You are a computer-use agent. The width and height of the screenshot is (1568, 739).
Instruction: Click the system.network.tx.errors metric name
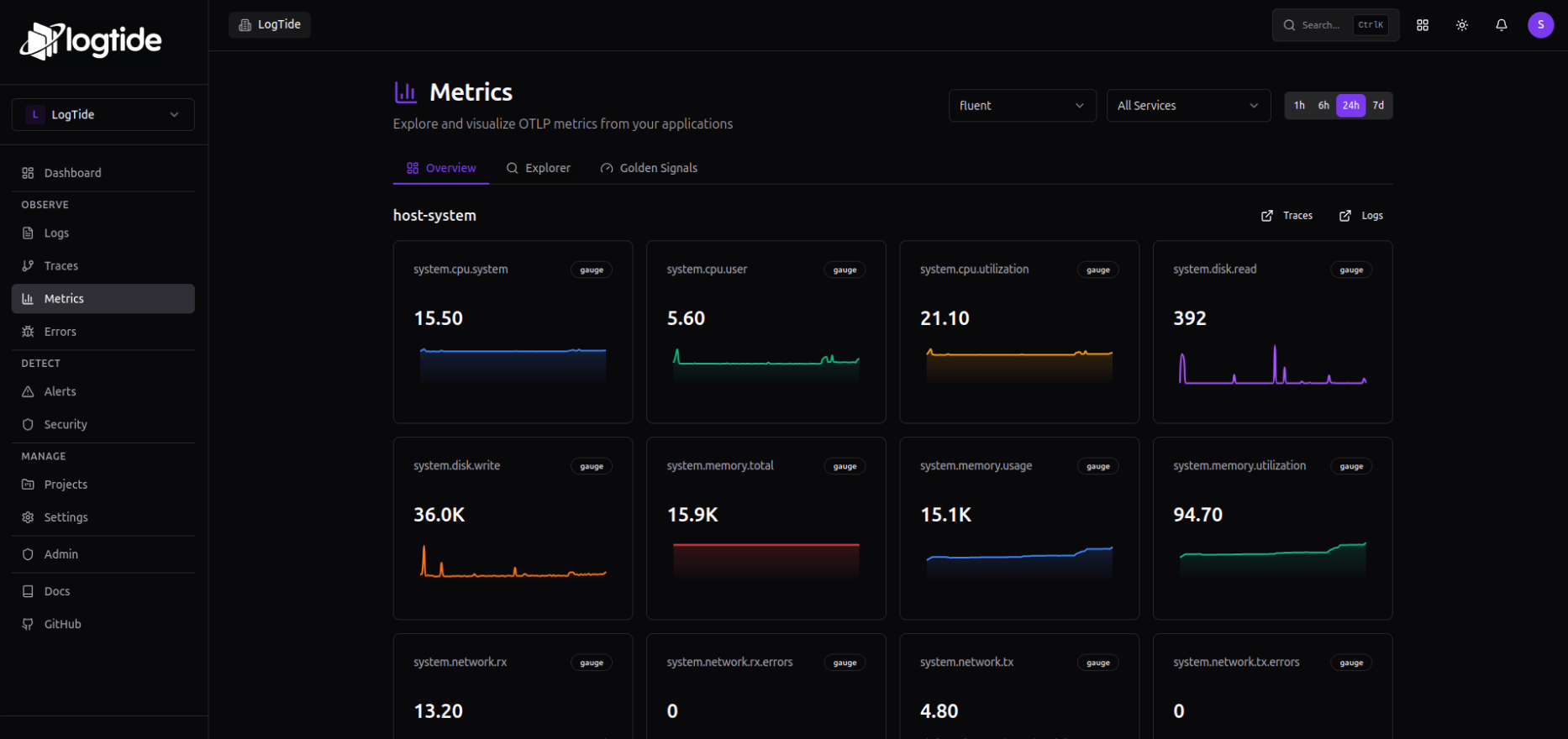point(1236,662)
